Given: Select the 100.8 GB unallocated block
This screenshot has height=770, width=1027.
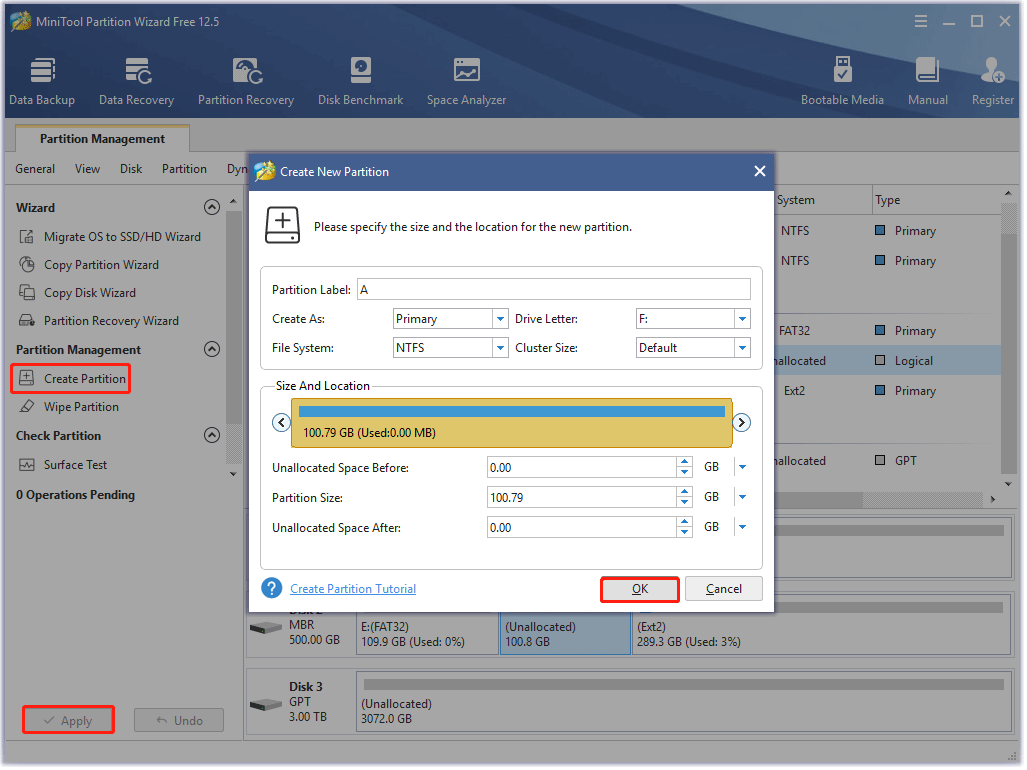Looking at the screenshot, I should 567,634.
